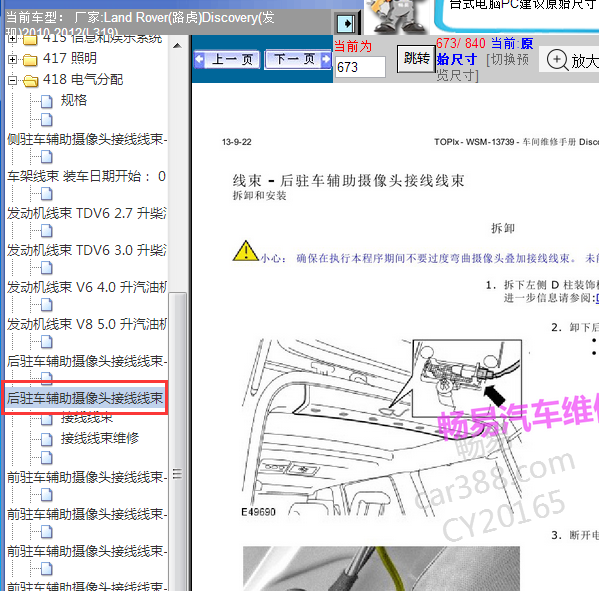Viewport: 599px width, 591px height.
Task: Open 侧驻车辅助摄像头接线线束 entry
Action: (x=87, y=139)
